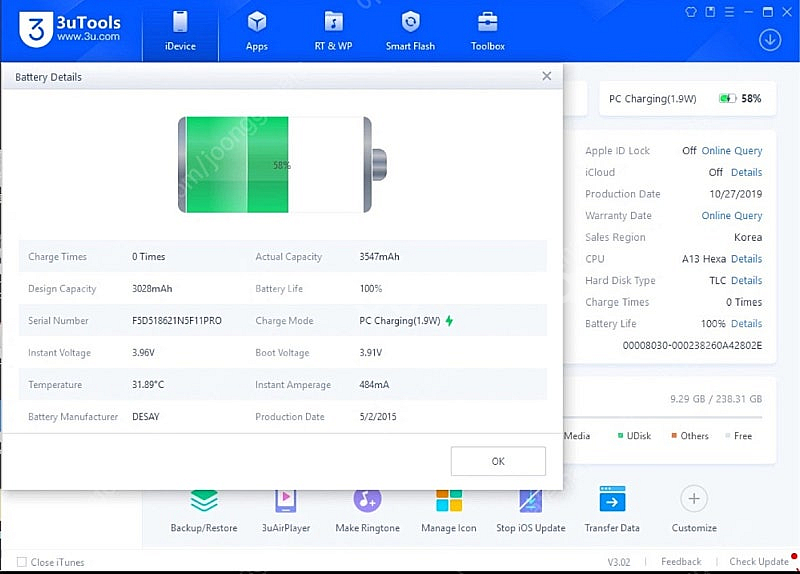Toggle the Close iTunes checkbox
The width and height of the screenshot is (800, 574).
click(x=21, y=562)
